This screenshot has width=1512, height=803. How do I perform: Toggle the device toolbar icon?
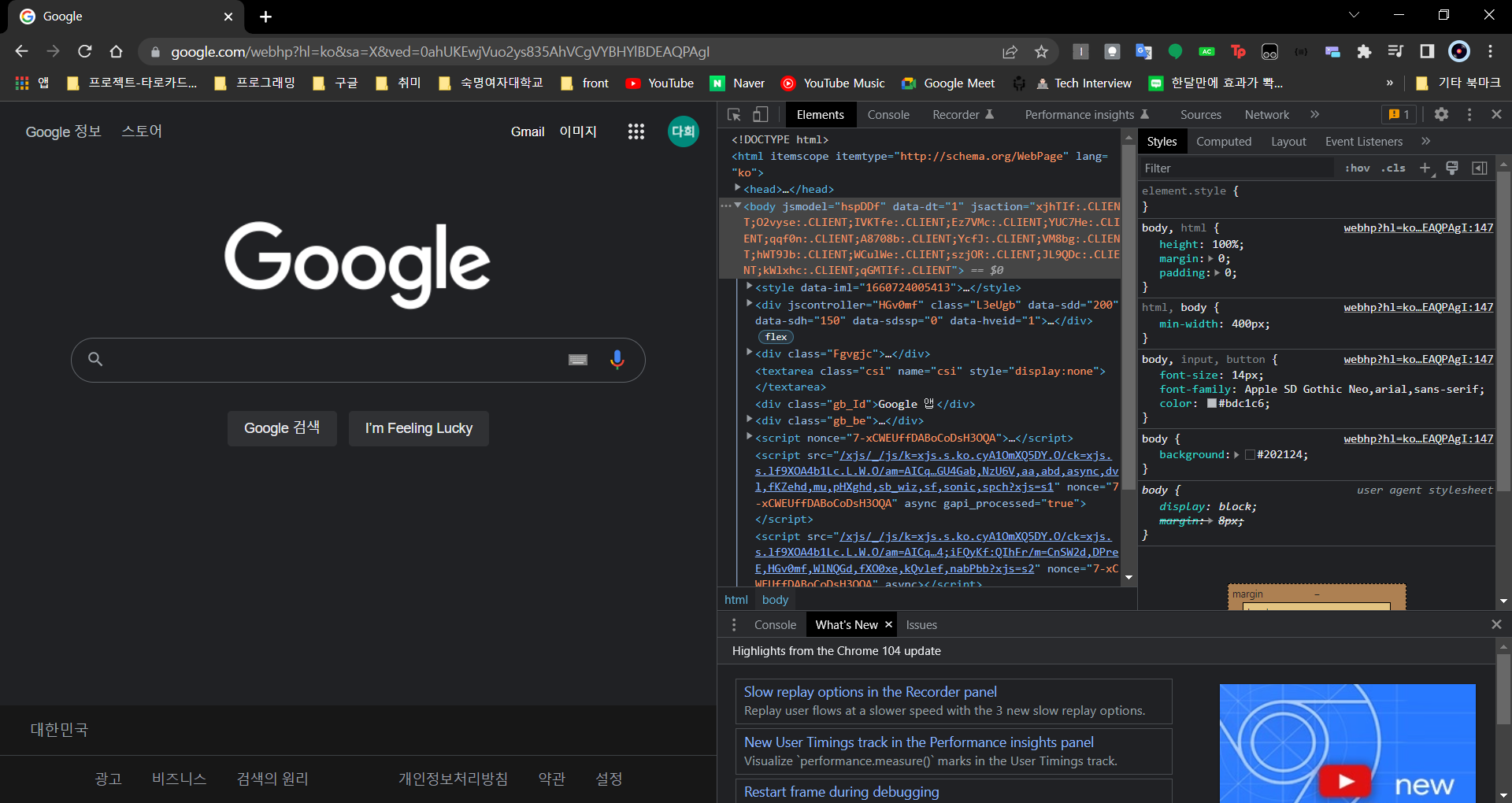pos(760,115)
